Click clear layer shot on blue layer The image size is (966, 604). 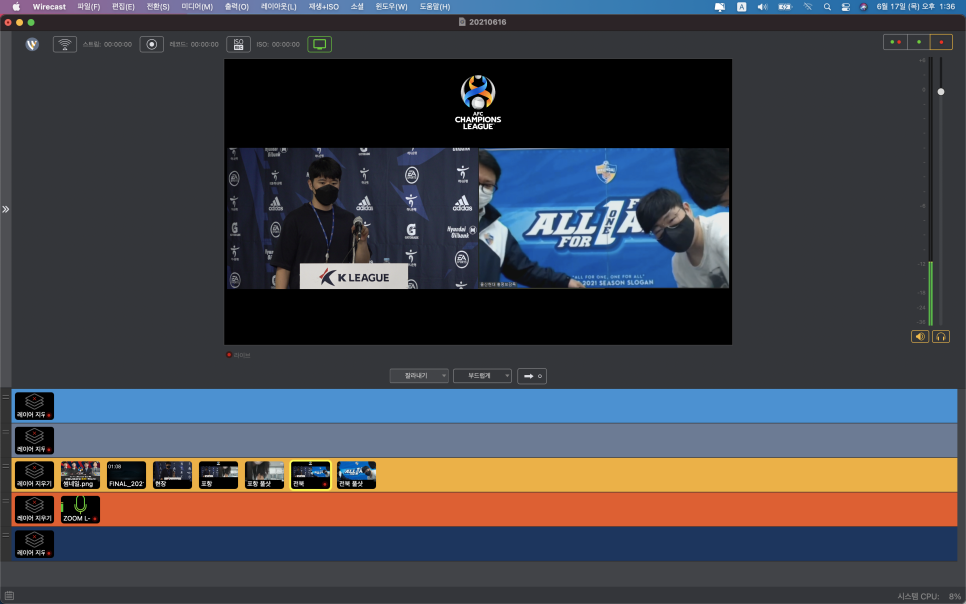(x=34, y=406)
